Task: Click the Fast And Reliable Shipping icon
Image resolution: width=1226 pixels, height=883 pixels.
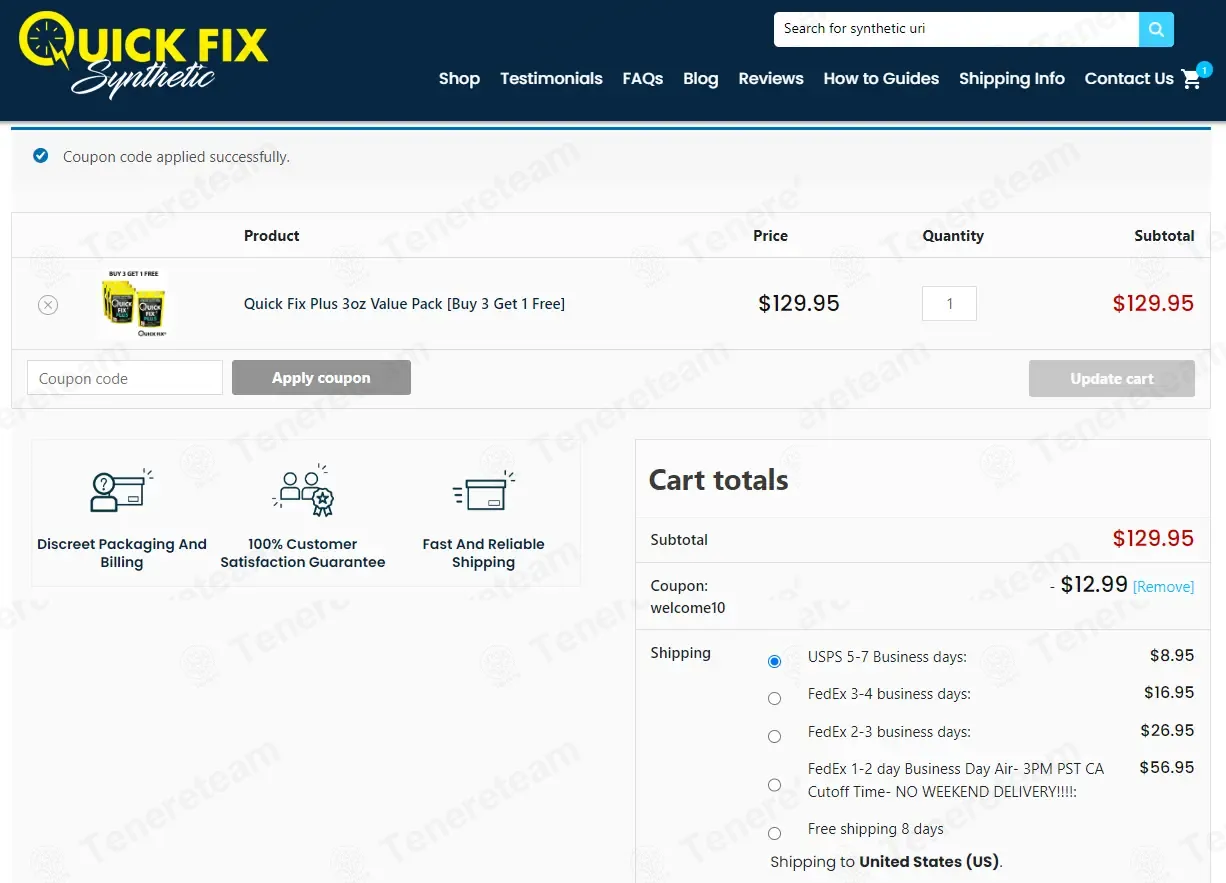Action: 484,490
